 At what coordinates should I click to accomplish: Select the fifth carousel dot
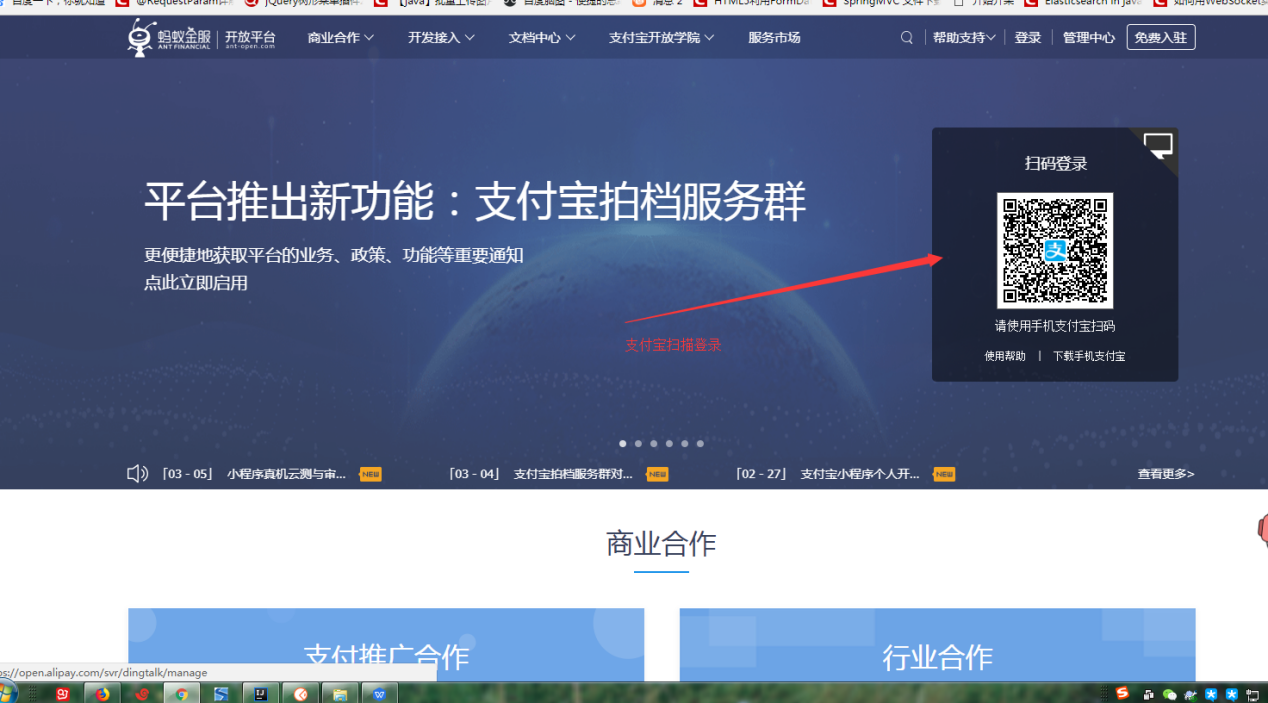pyautogui.click(x=685, y=443)
